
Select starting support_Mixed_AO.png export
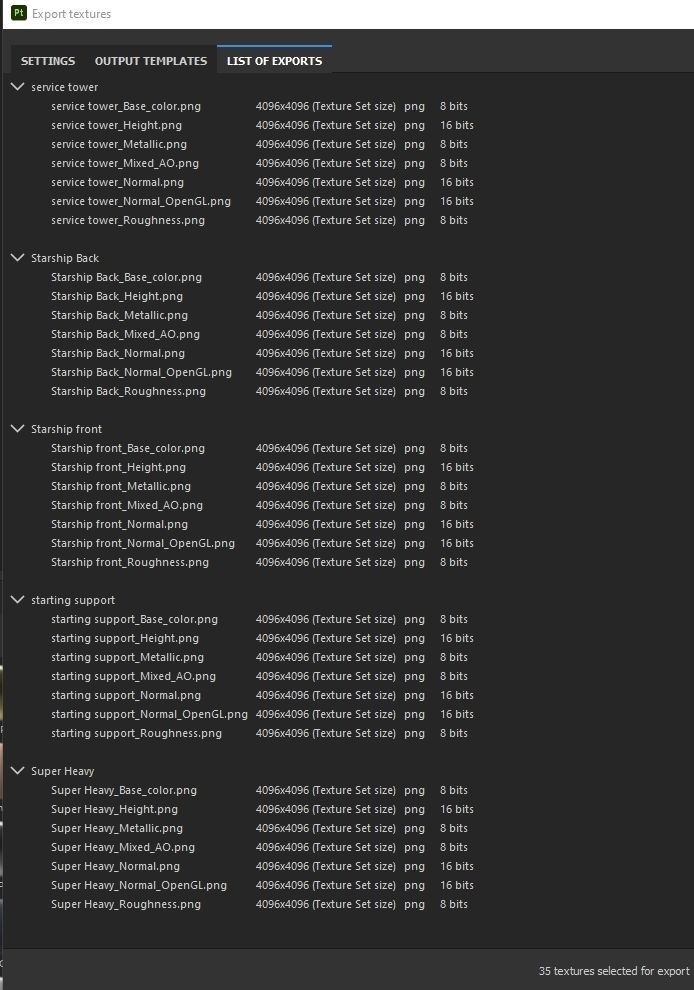pos(133,676)
